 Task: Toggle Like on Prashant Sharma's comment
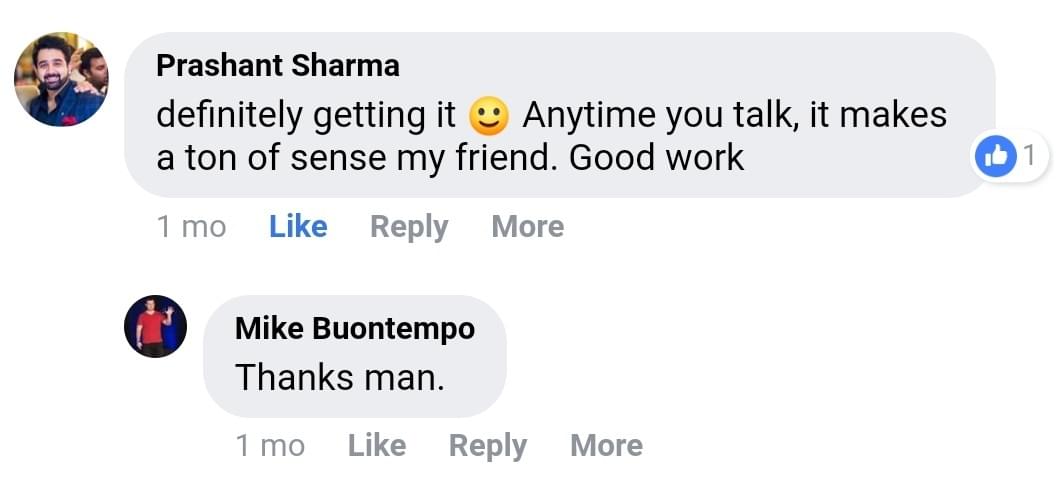(298, 227)
